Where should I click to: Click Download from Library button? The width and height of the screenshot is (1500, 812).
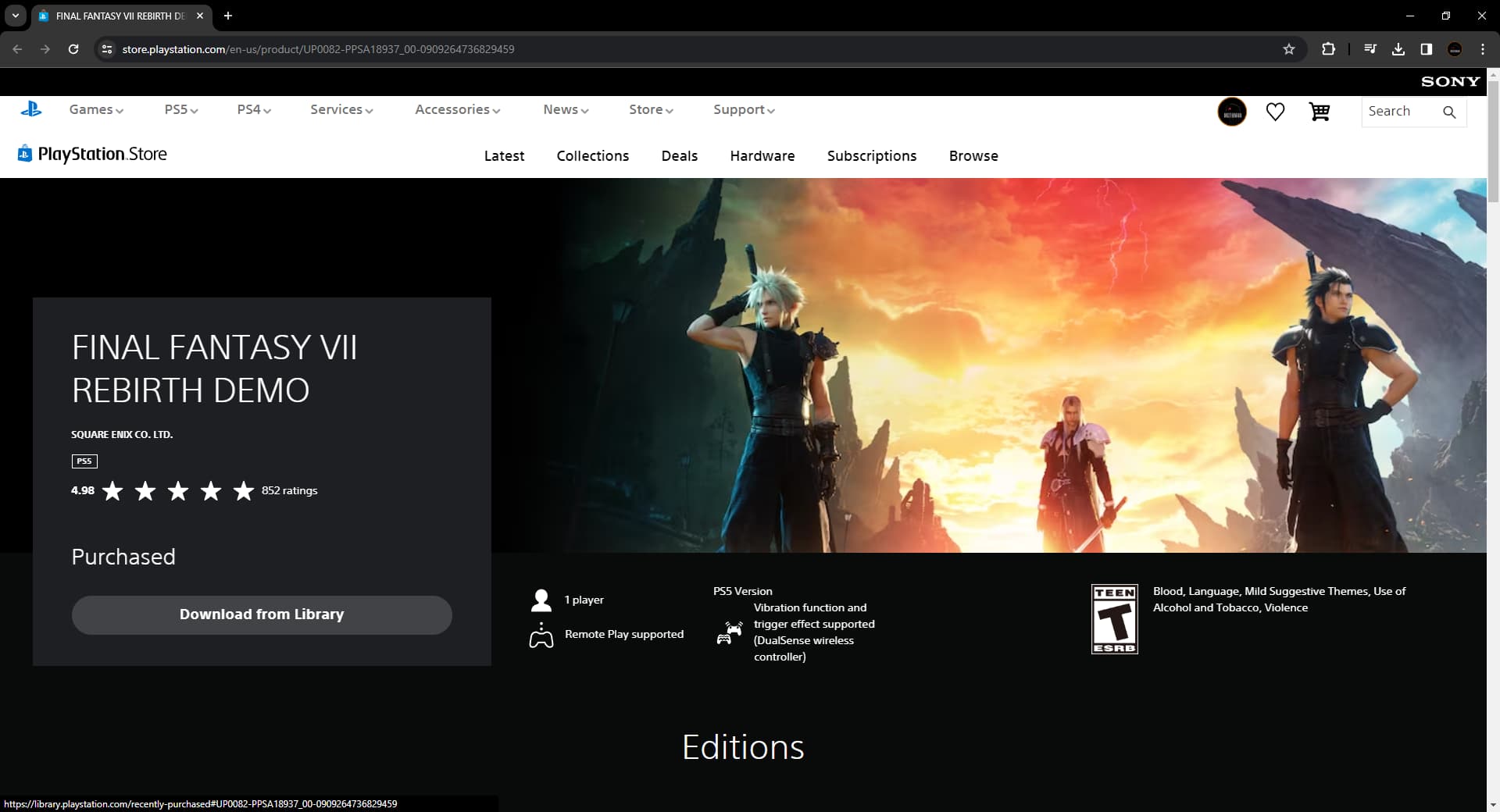click(262, 614)
